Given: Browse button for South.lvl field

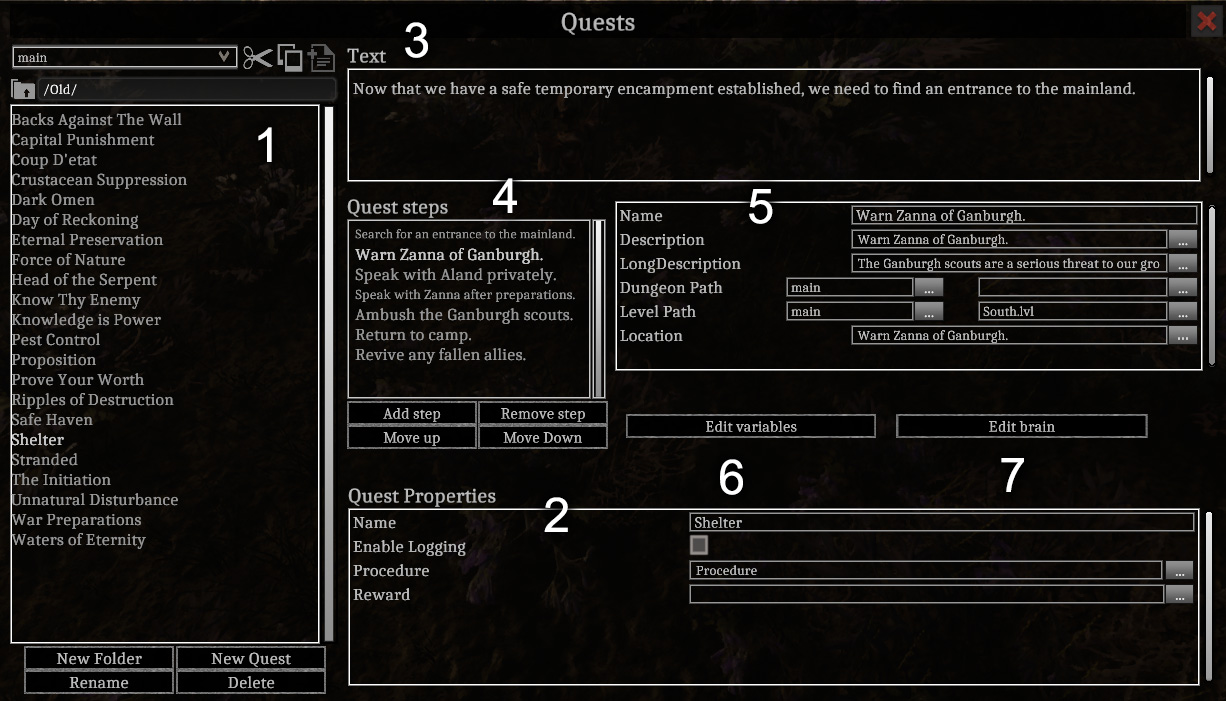Looking at the screenshot, I should click(x=1182, y=312).
